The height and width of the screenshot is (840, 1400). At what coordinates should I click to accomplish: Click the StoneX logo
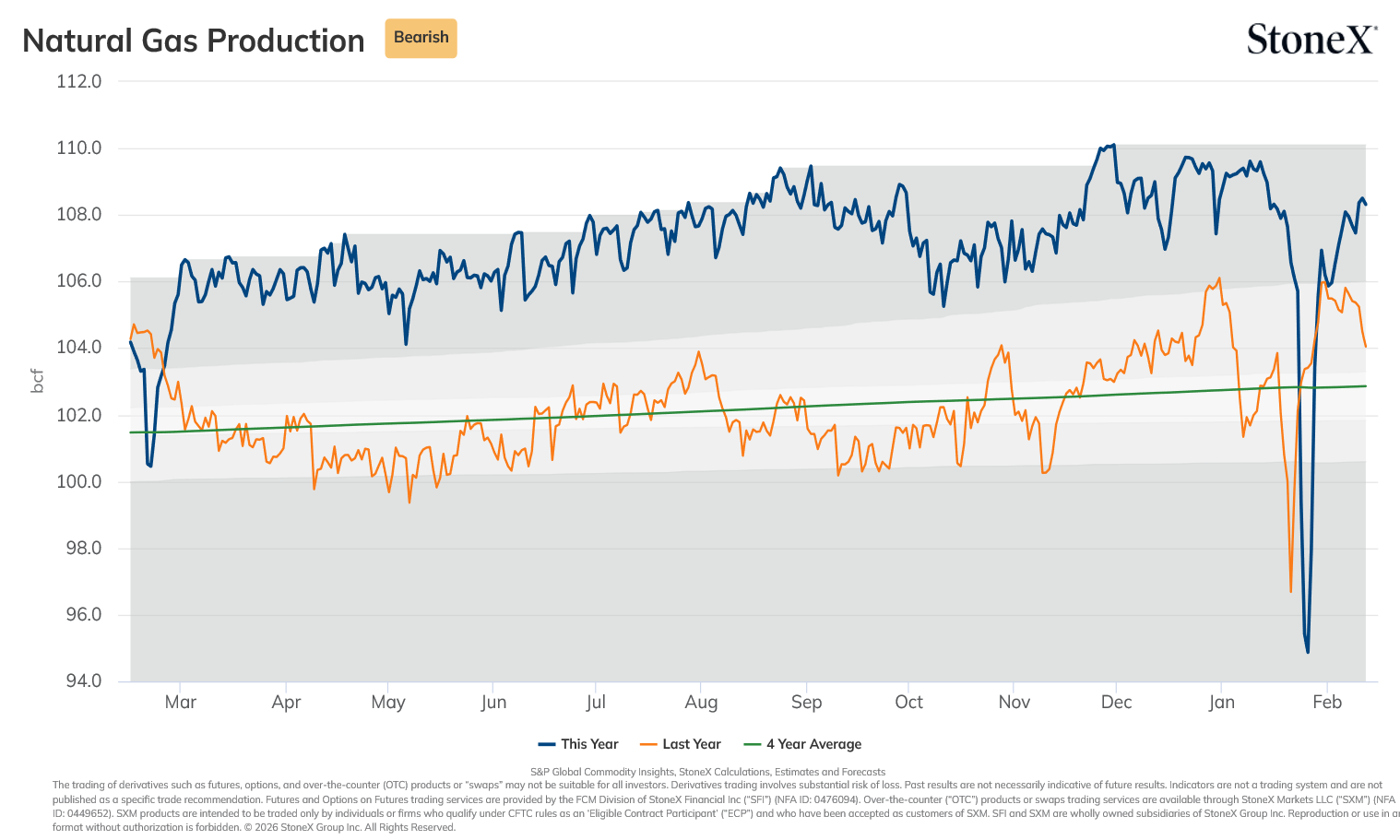coord(1311,39)
